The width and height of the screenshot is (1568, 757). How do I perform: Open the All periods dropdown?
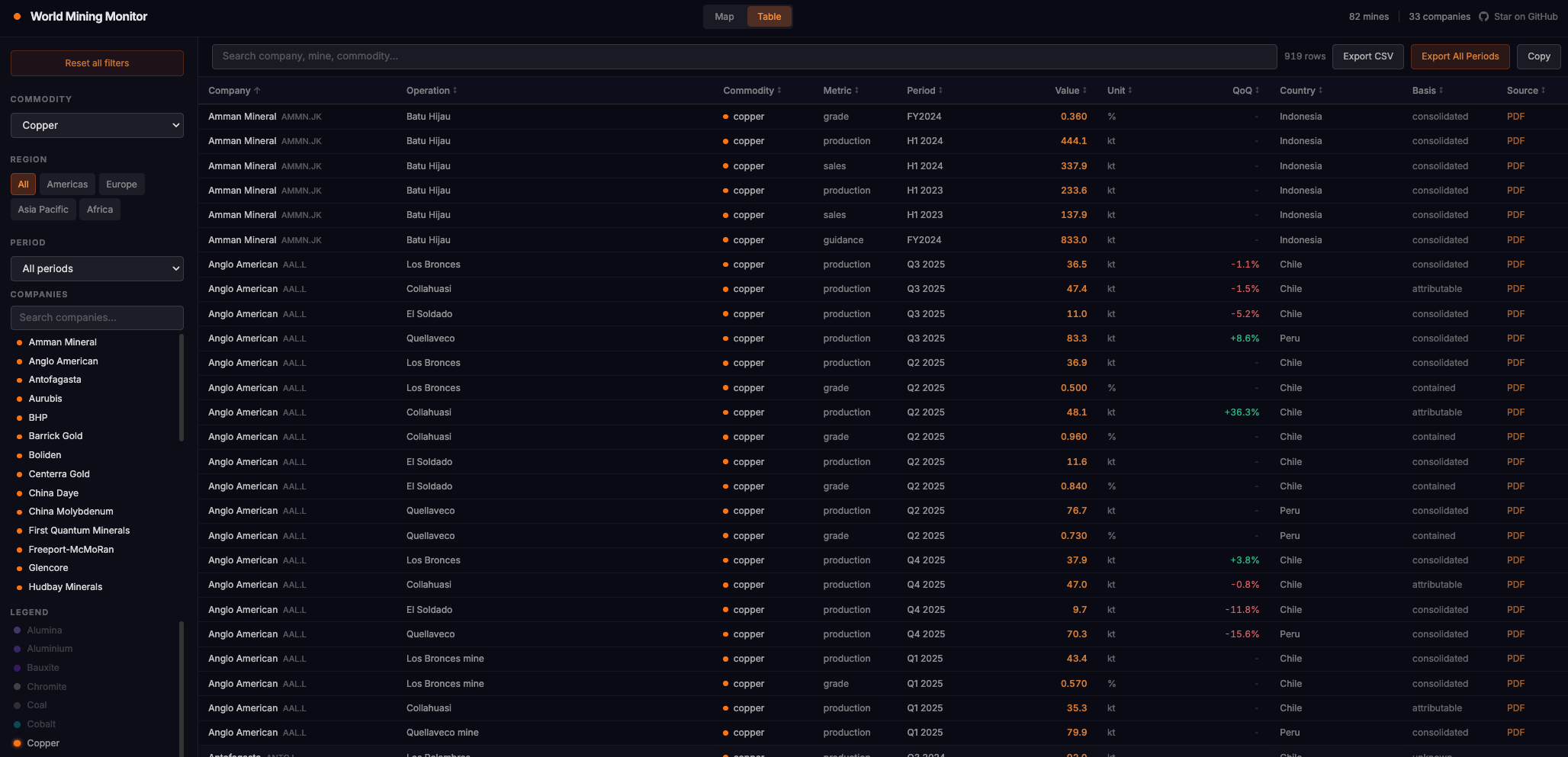click(97, 268)
